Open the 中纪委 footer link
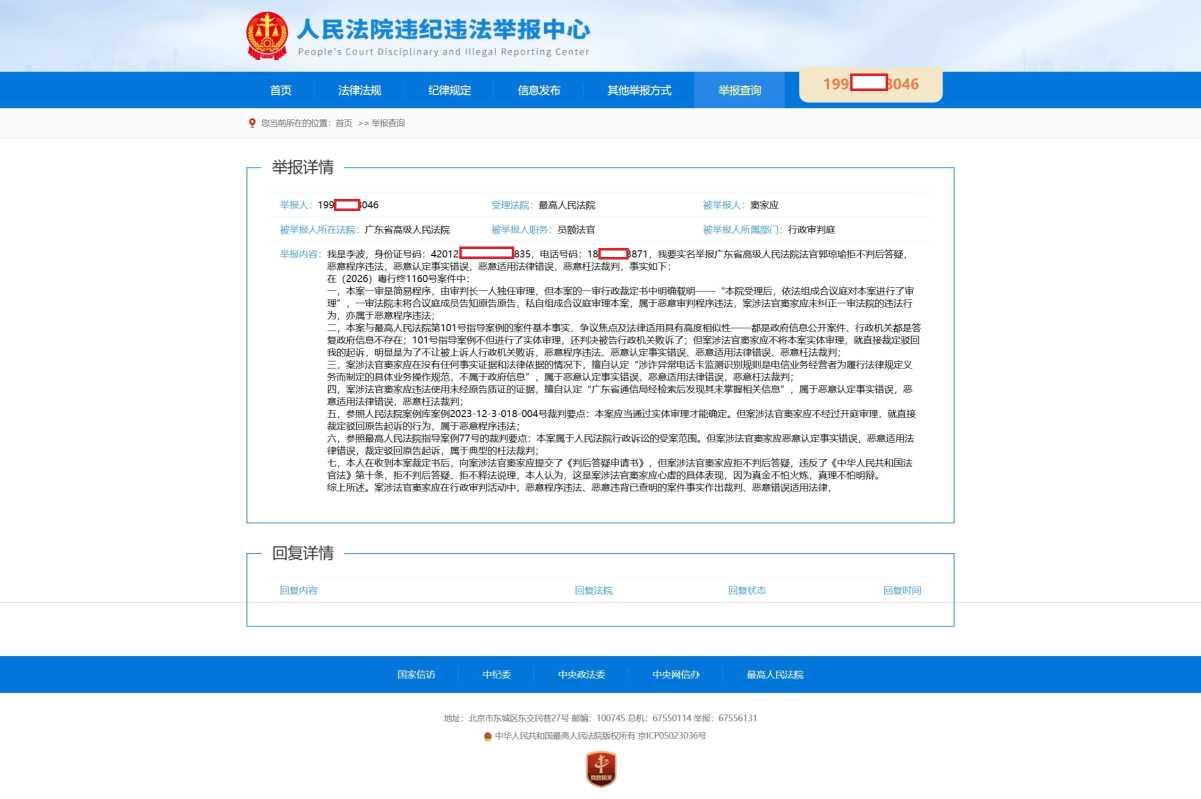1201x799 pixels. tap(496, 675)
